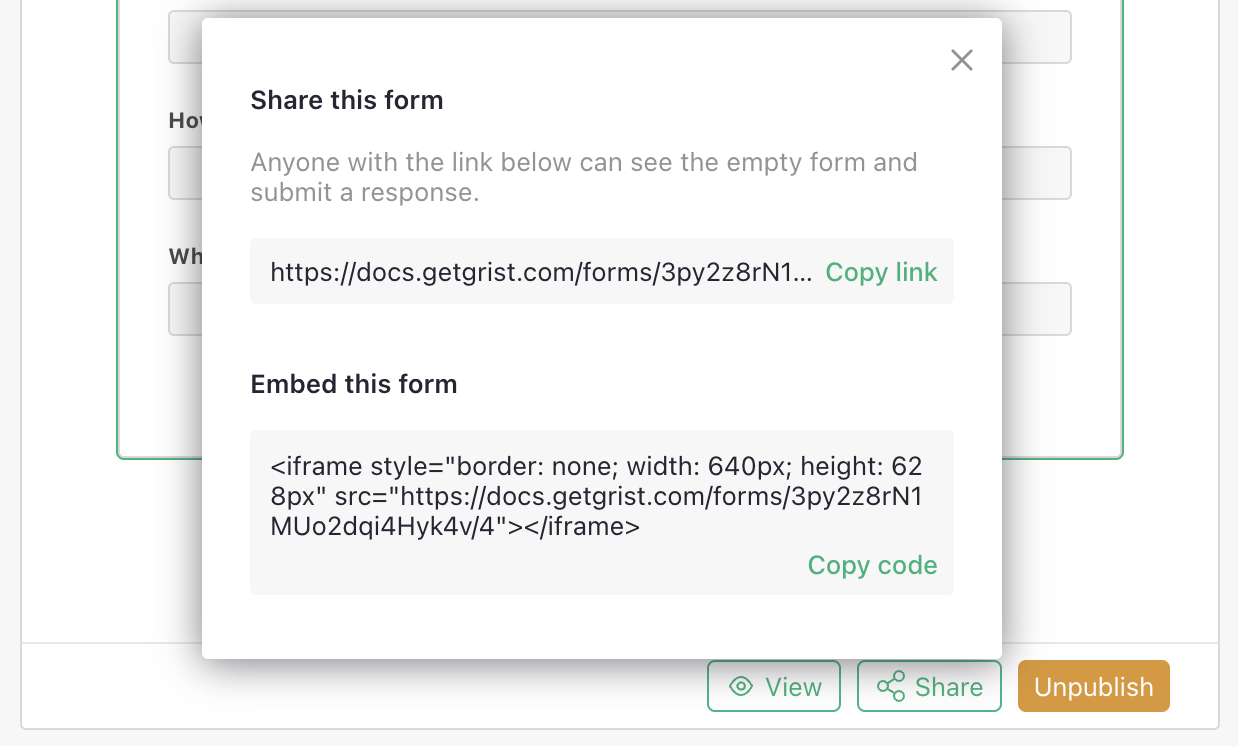Open sharing options via Share button
This screenshot has height=746, width=1238.
pyautogui.click(x=928, y=686)
